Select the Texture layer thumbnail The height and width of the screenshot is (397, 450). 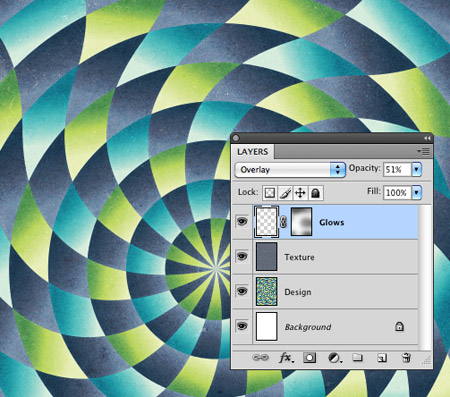point(266,257)
